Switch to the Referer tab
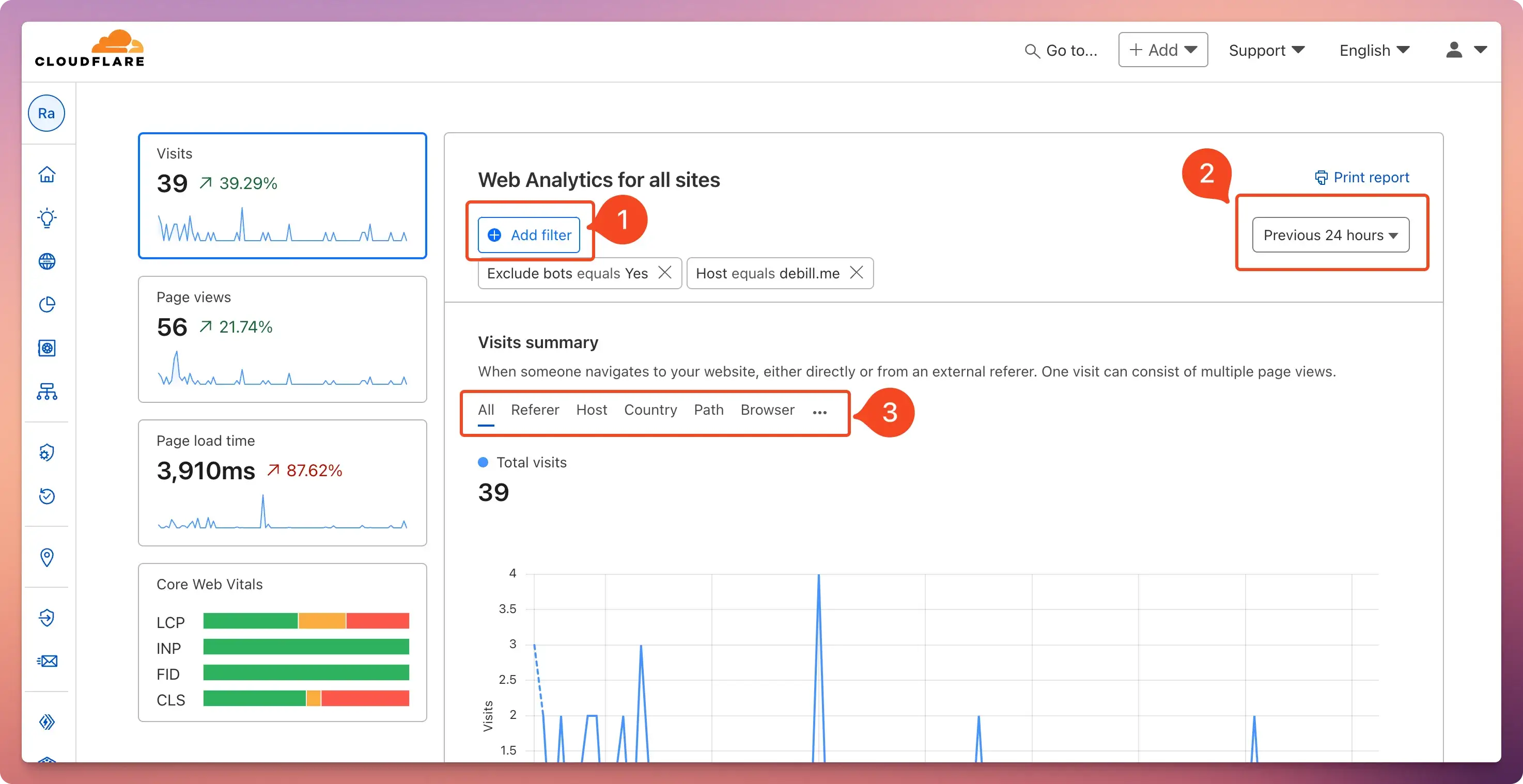This screenshot has height=784, width=1523. (535, 410)
